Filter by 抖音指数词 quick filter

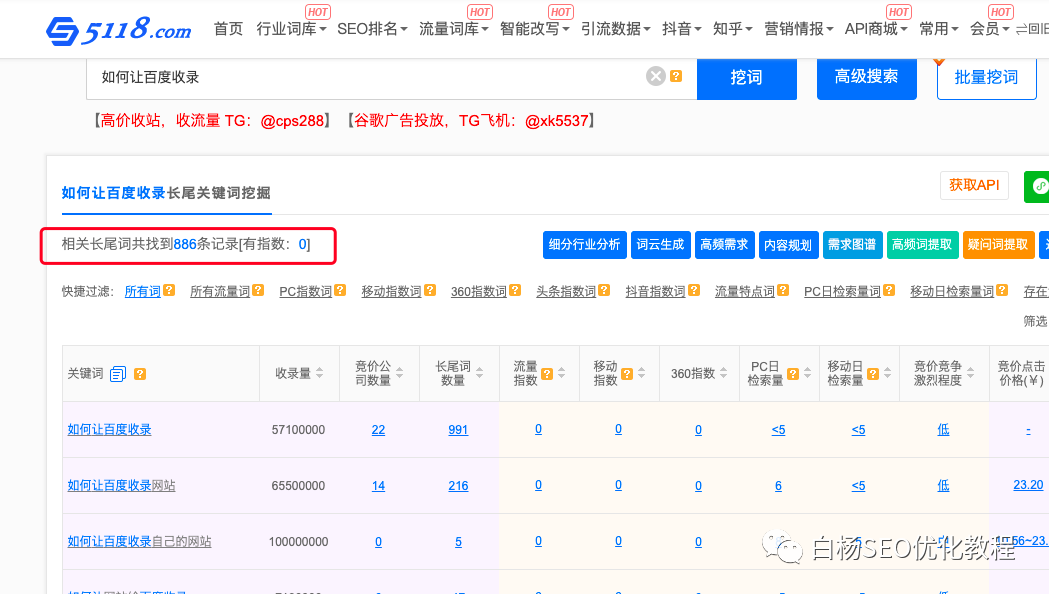(656, 292)
